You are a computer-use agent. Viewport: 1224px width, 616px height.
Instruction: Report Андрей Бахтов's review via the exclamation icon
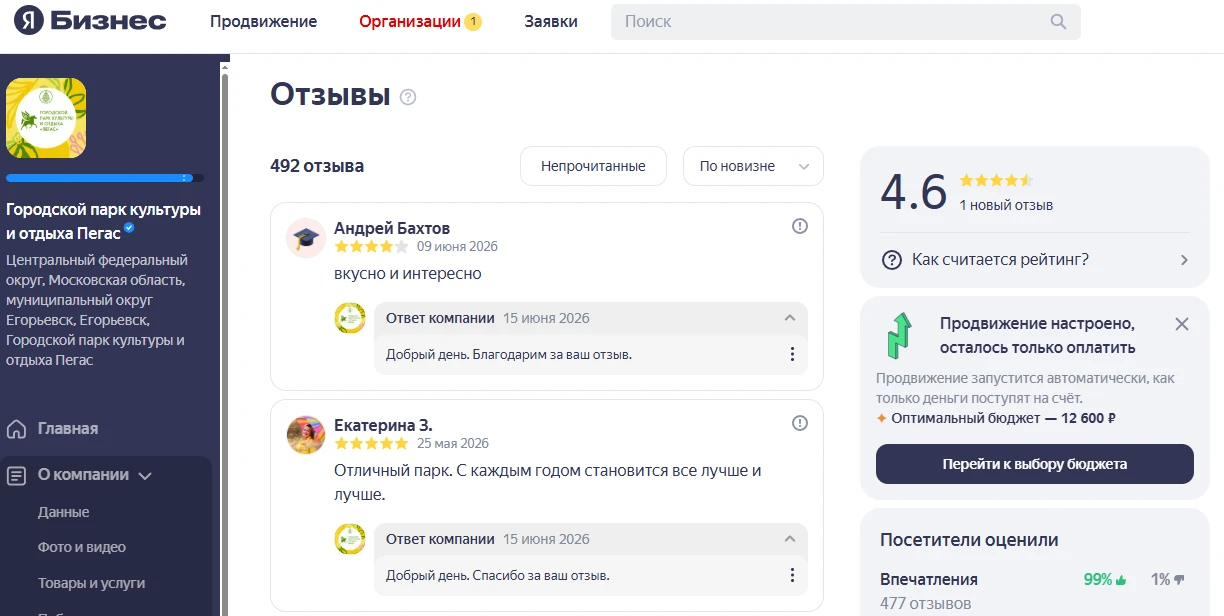click(x=800, y=226)
